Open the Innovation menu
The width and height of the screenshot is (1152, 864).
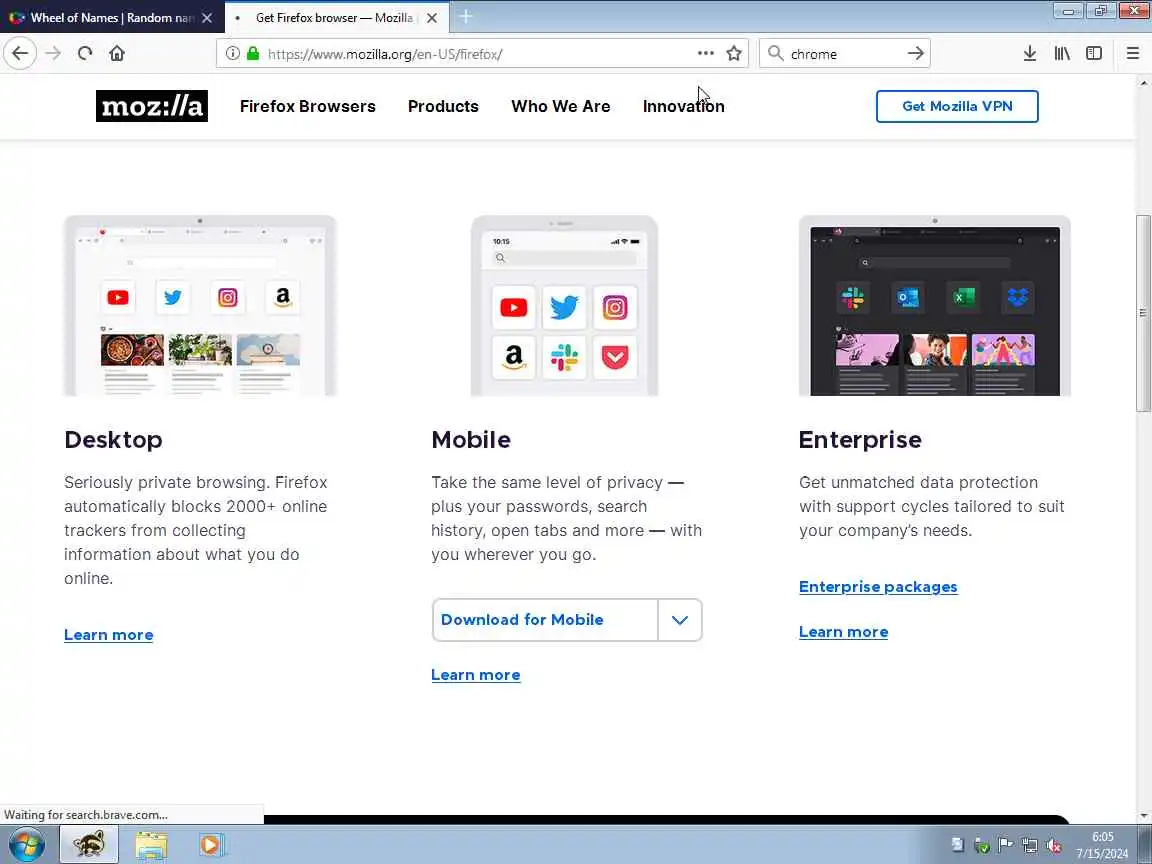pyautogui.click(x=683, y=107)
